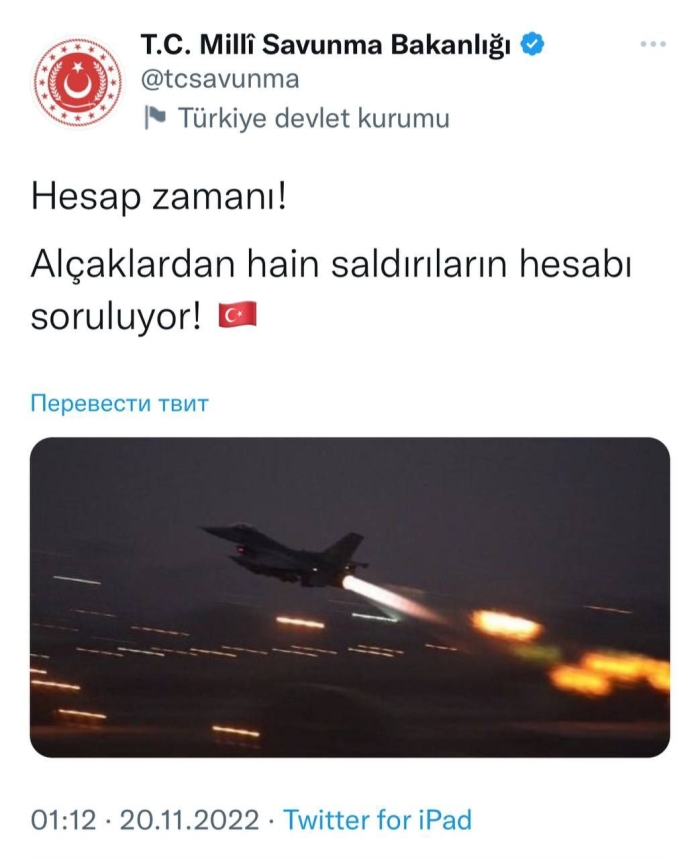Open the fighter jet photo
This screenshot has width=700, height=859.
click(350, 597)
